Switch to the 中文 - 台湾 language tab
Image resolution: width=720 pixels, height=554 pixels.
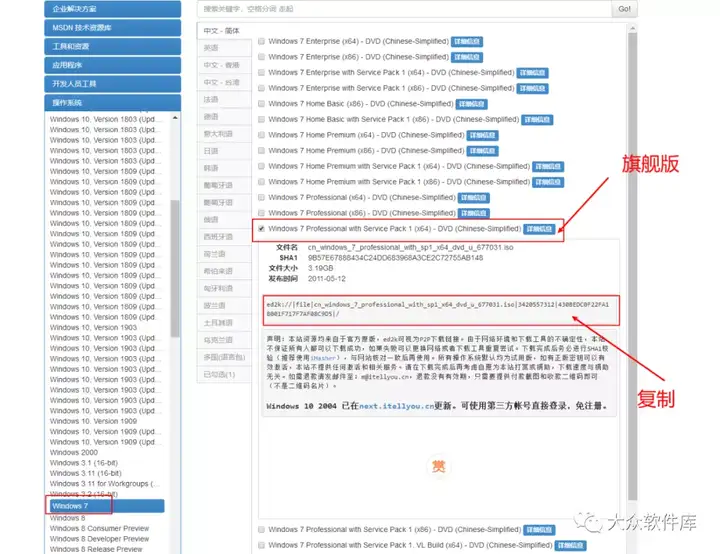tap(225, 82)
